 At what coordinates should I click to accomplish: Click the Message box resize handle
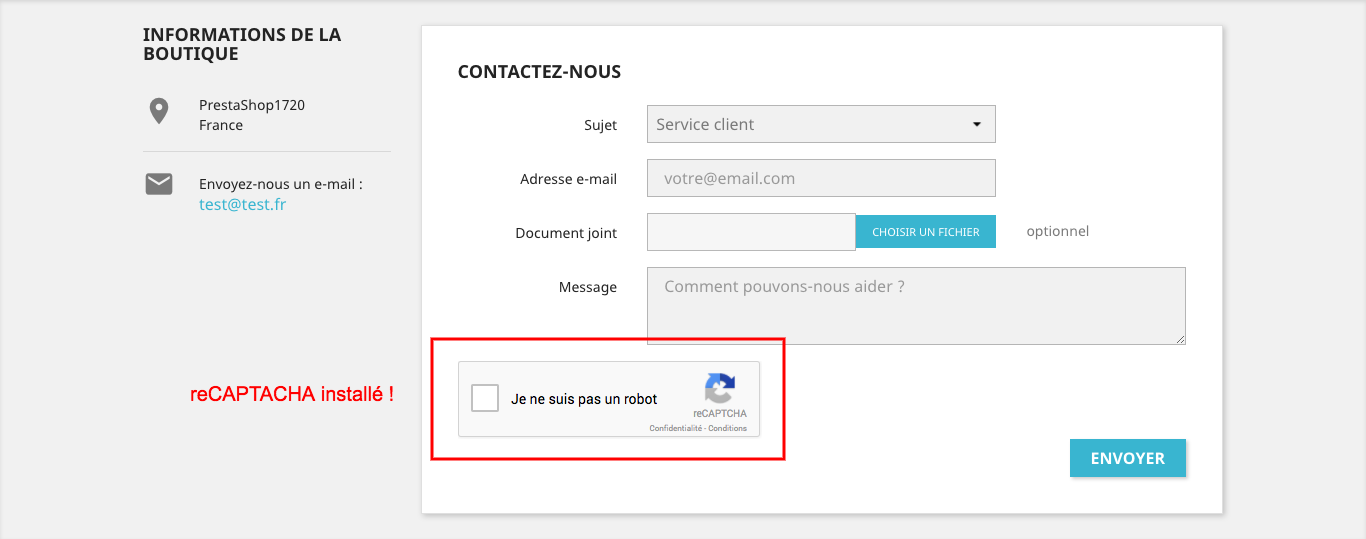[1180, 339]
